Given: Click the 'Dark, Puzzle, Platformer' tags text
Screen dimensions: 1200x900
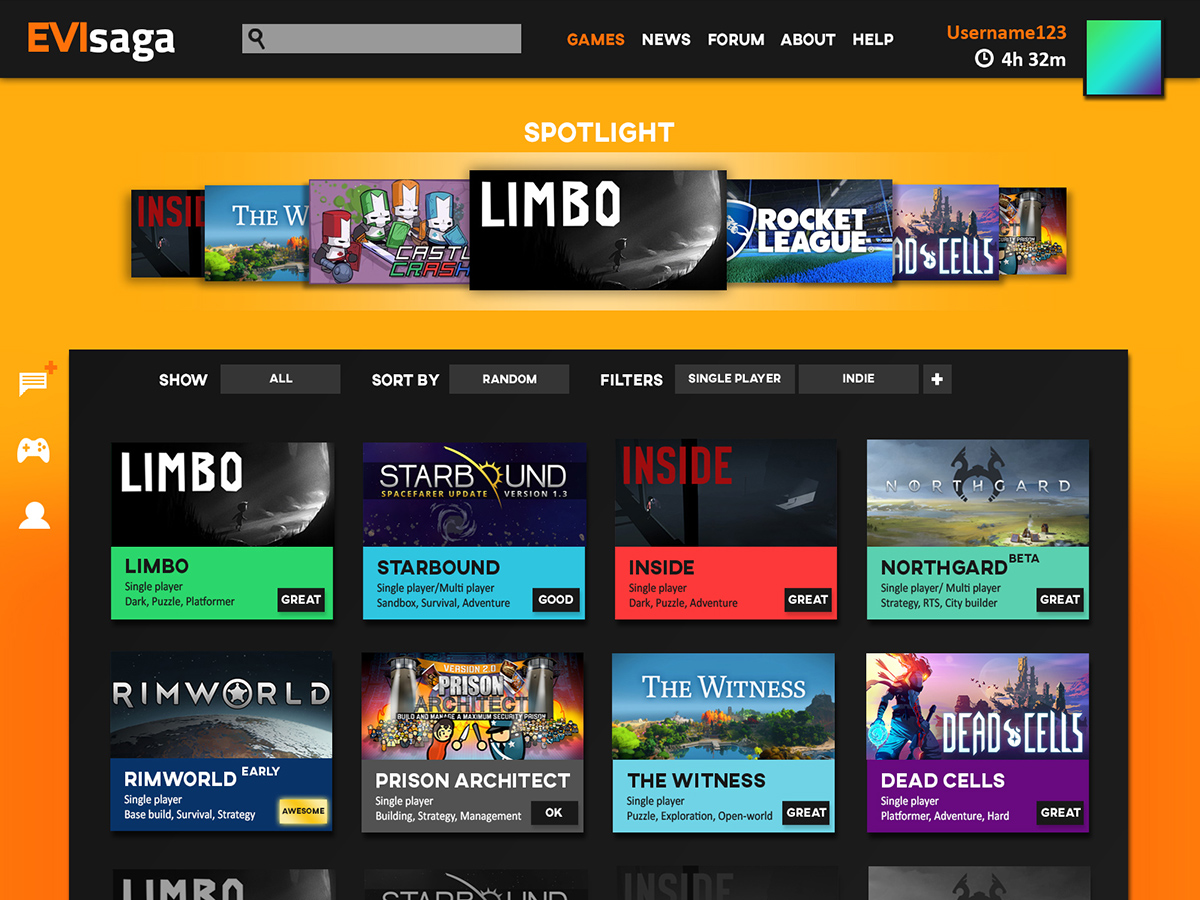Looking at the screenshot, I should tap(180, 602).
